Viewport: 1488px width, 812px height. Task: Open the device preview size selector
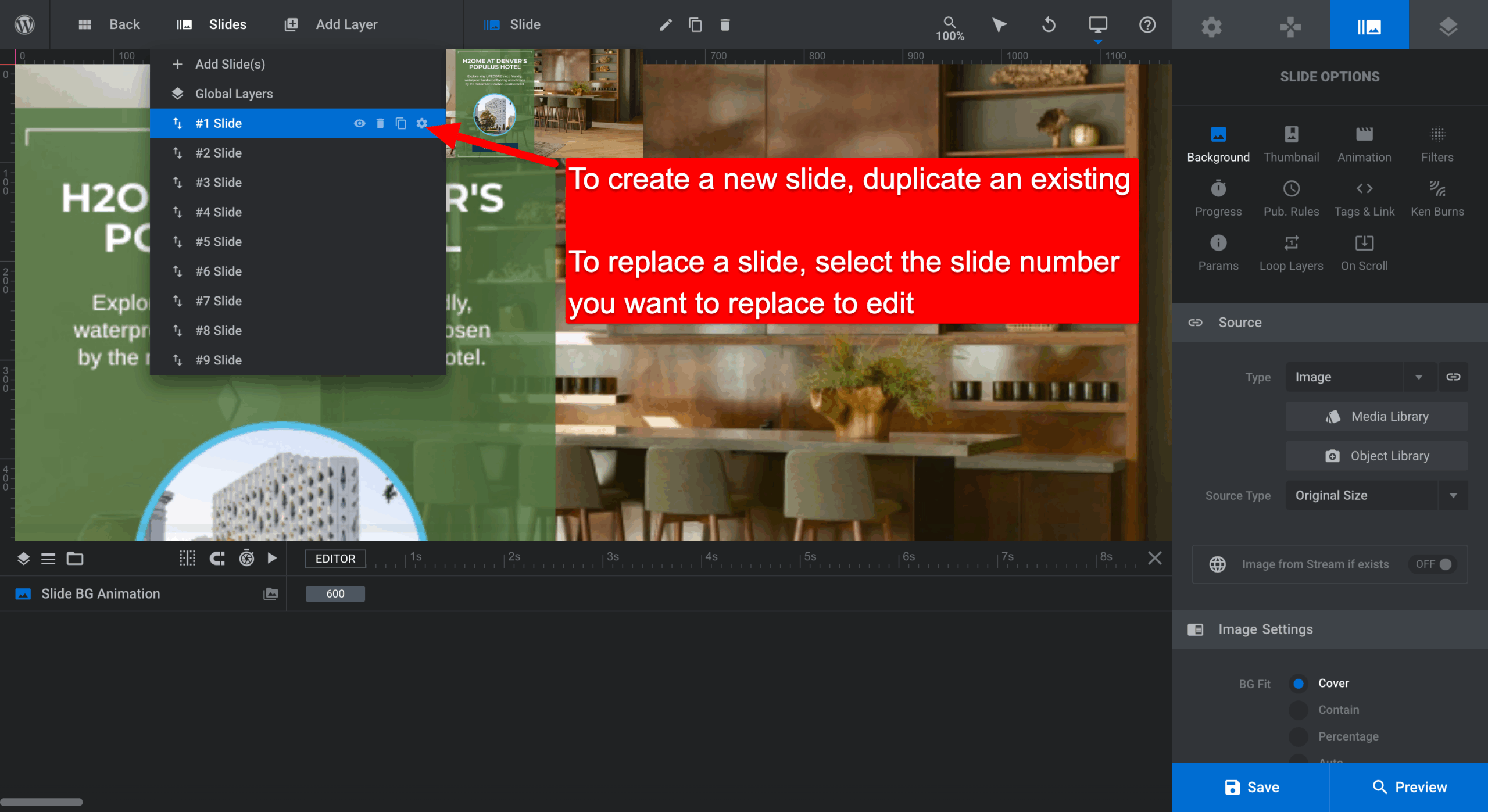[x=1097, y=24]
